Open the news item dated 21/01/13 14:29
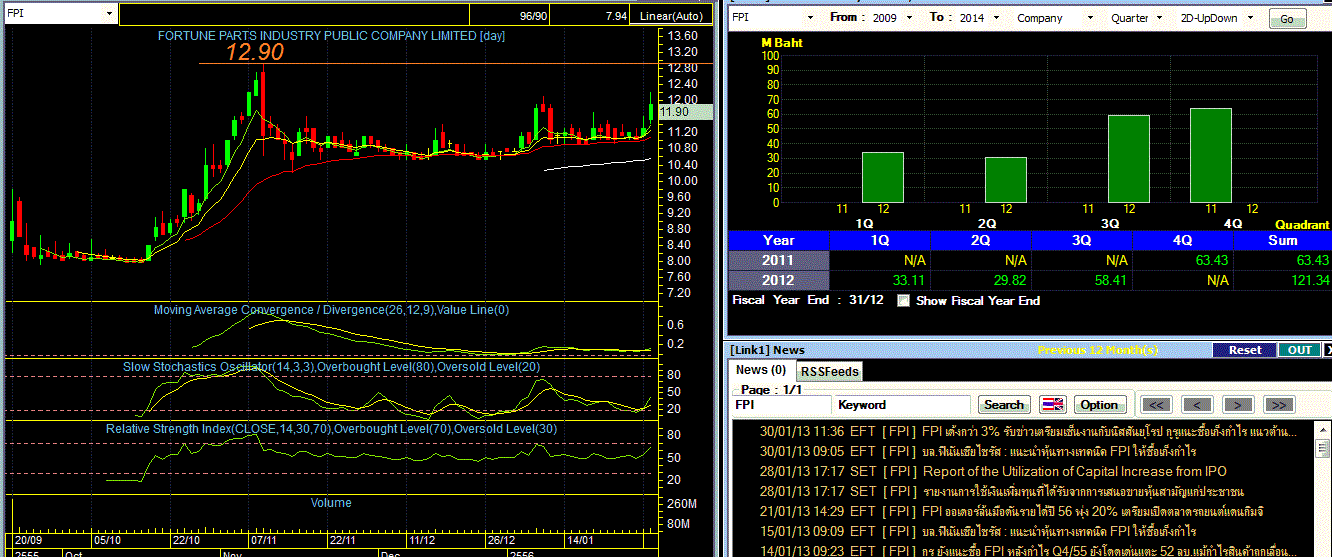The image size is (1332, 557). point(1012,511)
